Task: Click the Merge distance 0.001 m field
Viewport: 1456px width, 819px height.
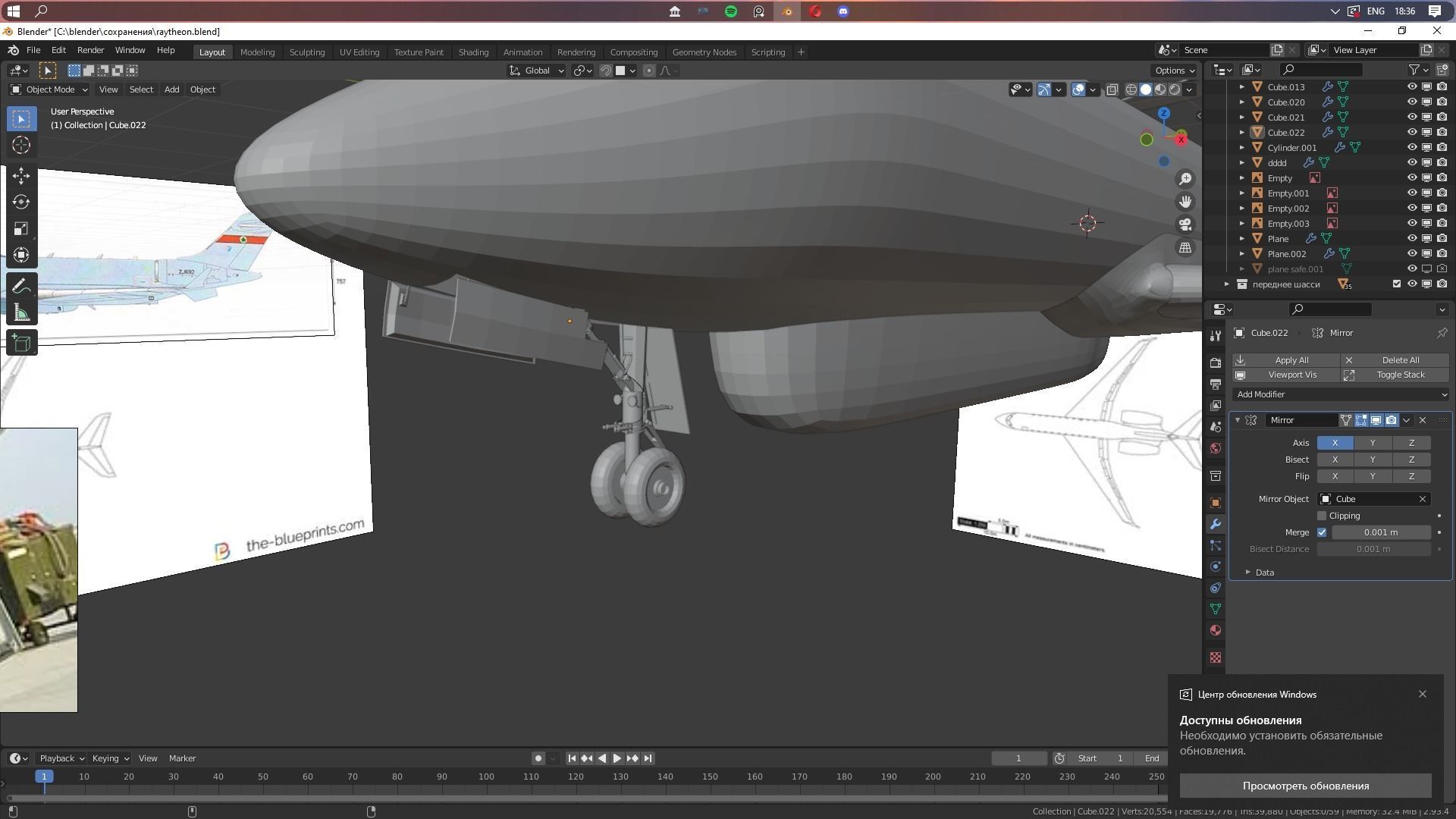Action: (1380, 532)
